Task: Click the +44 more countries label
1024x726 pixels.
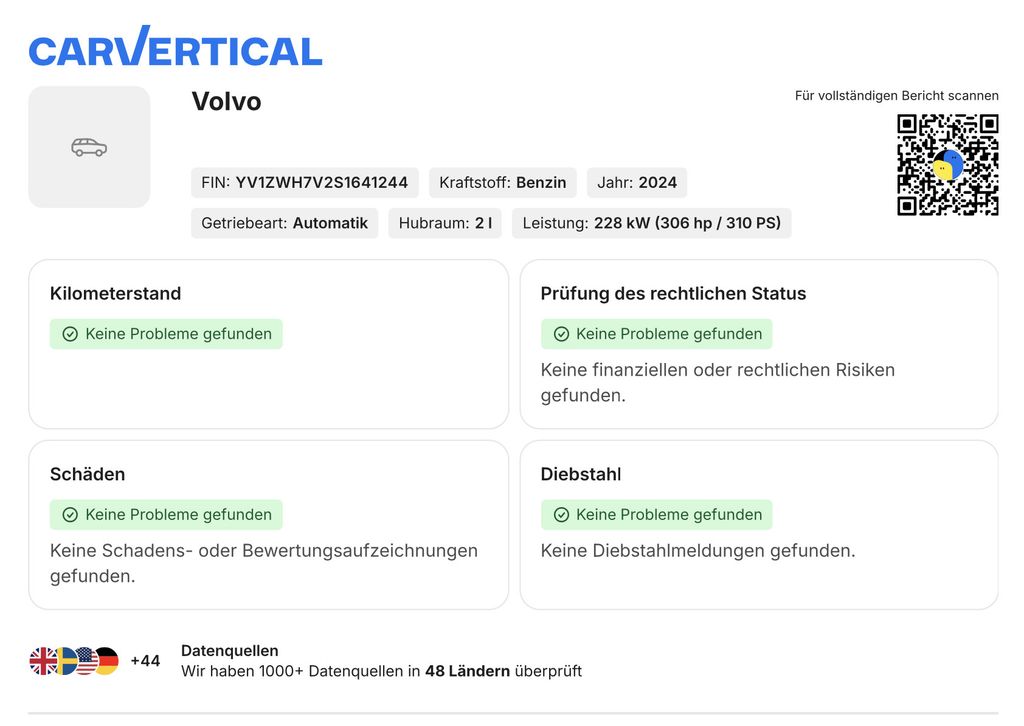Action: coord(145,661)
